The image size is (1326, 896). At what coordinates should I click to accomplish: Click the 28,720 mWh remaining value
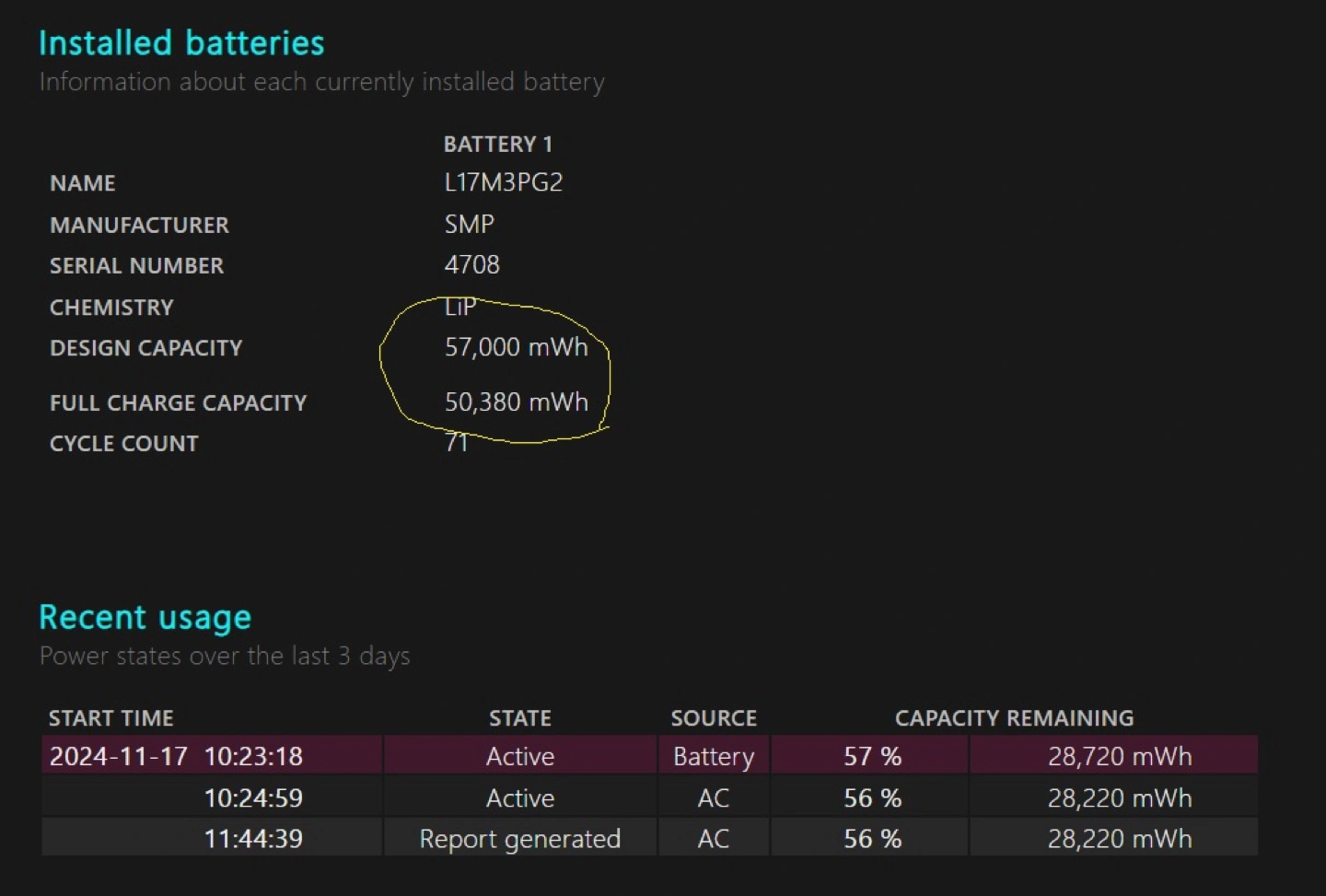[x=1119, y=756]
